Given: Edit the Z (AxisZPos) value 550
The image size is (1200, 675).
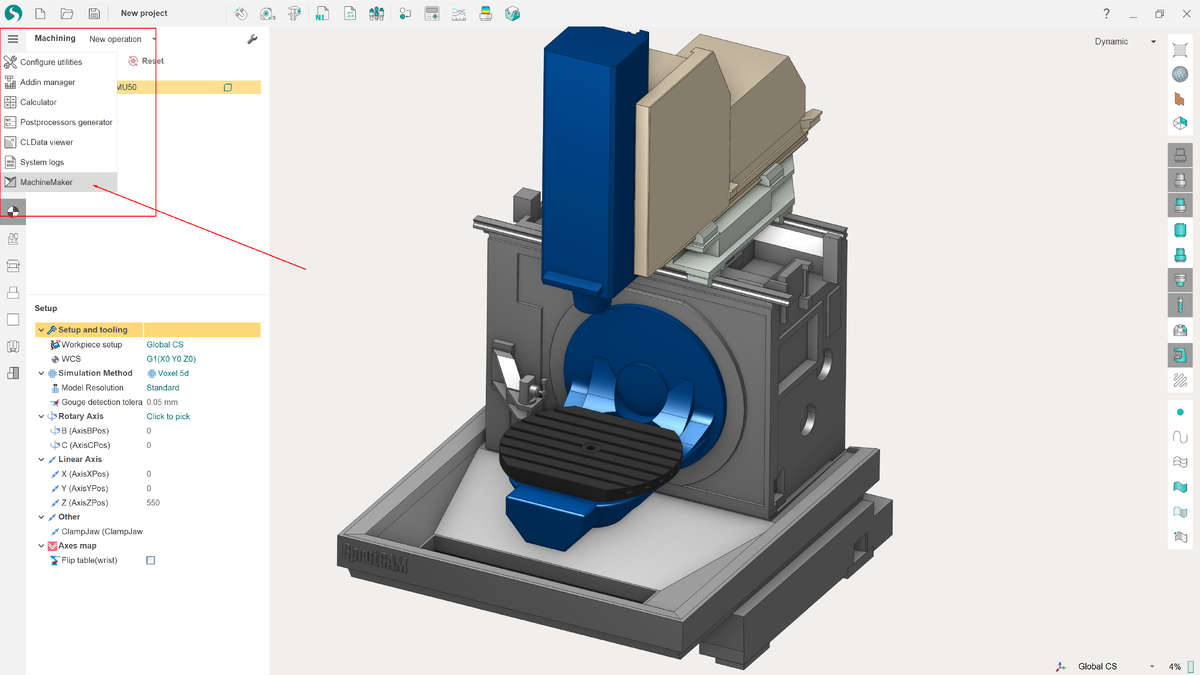Looking at the screenshot, I should click(x=153, y=502).
